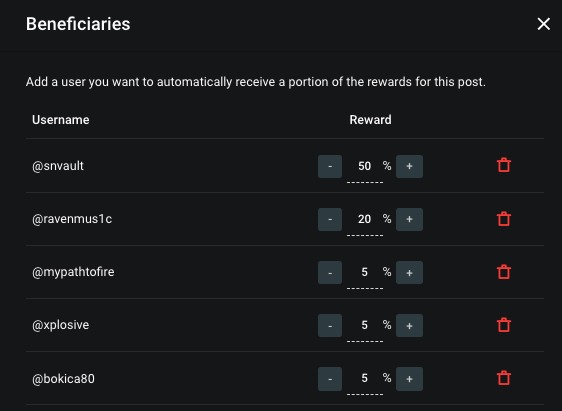Click the @bokica80 reward value field
This screenshot has width=562, height=411.
point(365,379)
